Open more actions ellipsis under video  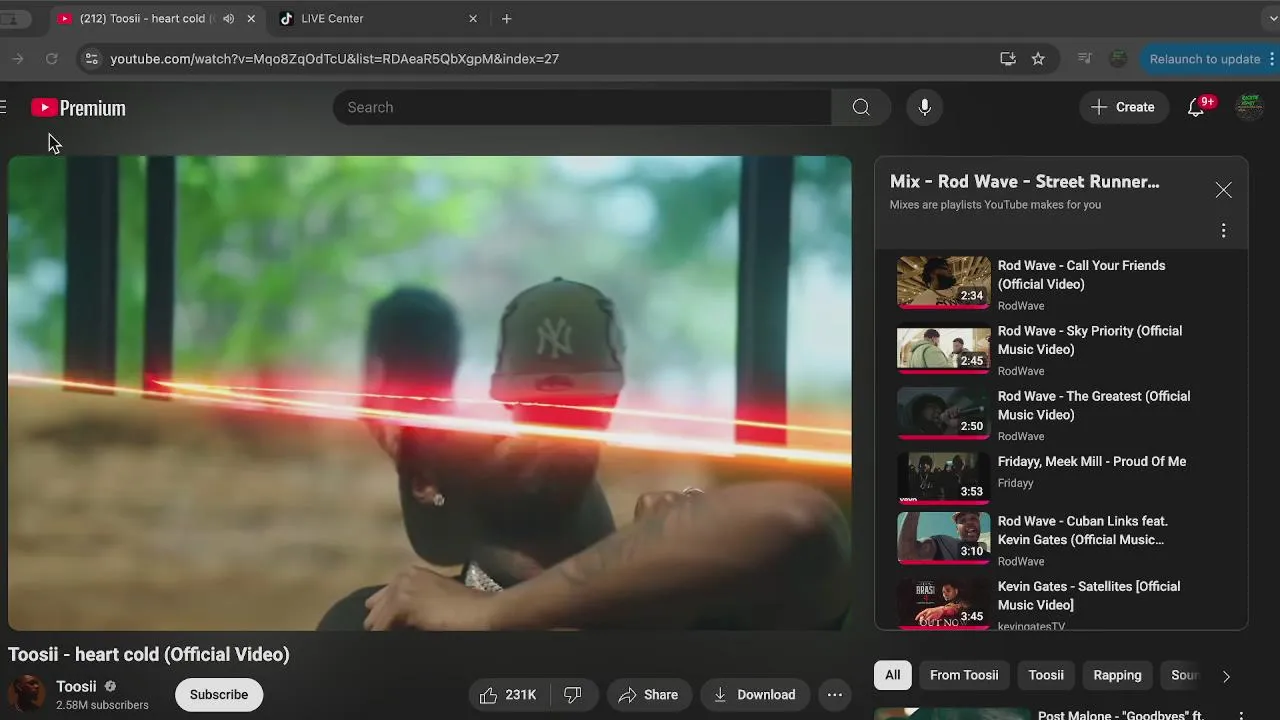835,695
